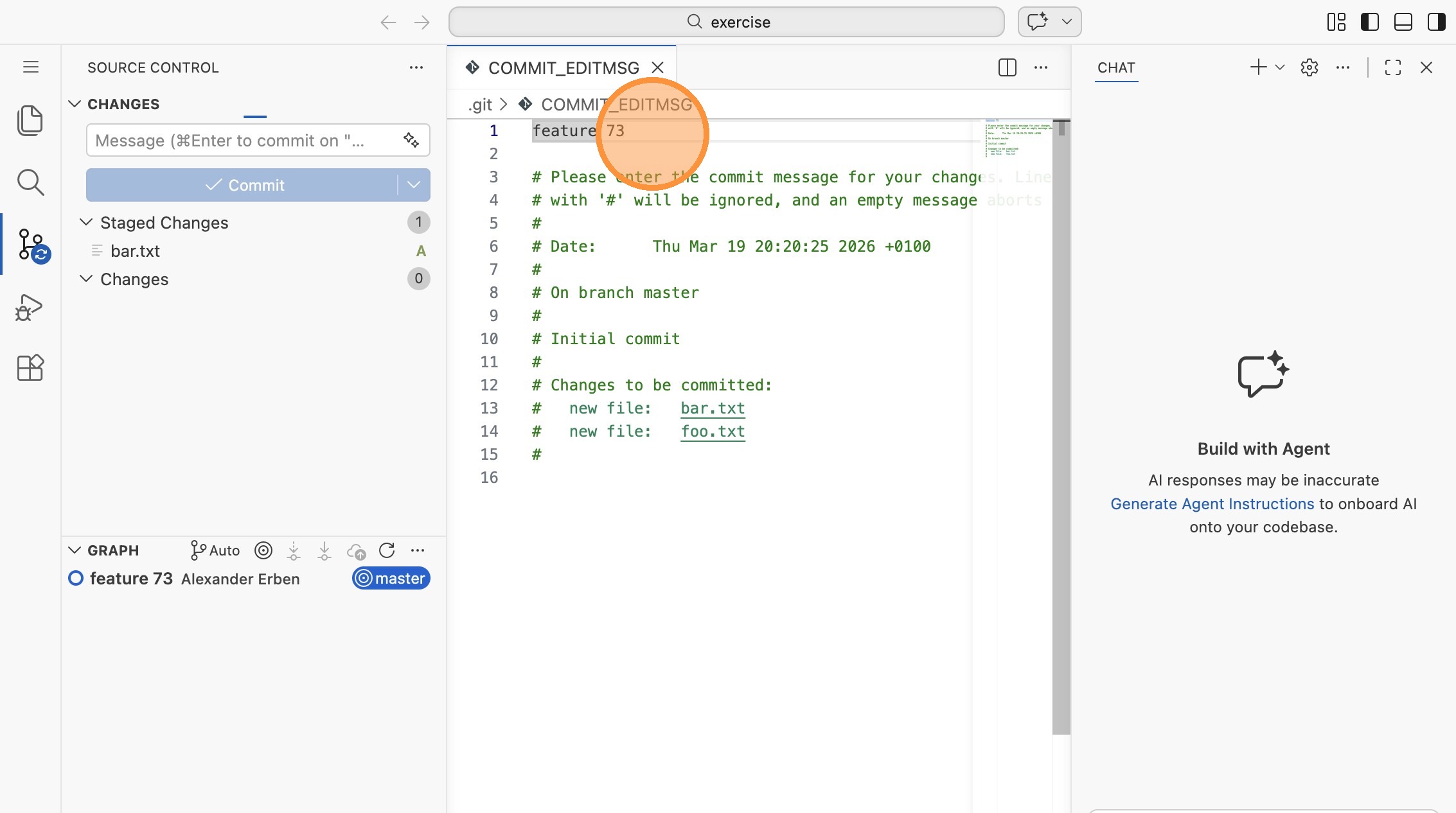Maximize the chat panel

click(x=1392, y=67)
